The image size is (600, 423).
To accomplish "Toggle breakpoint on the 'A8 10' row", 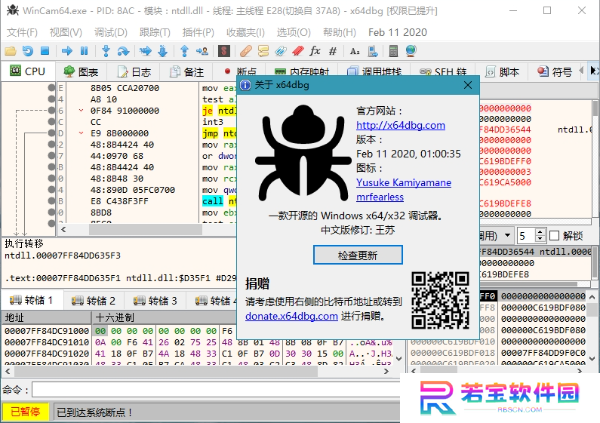I will (x=51, y=99).
